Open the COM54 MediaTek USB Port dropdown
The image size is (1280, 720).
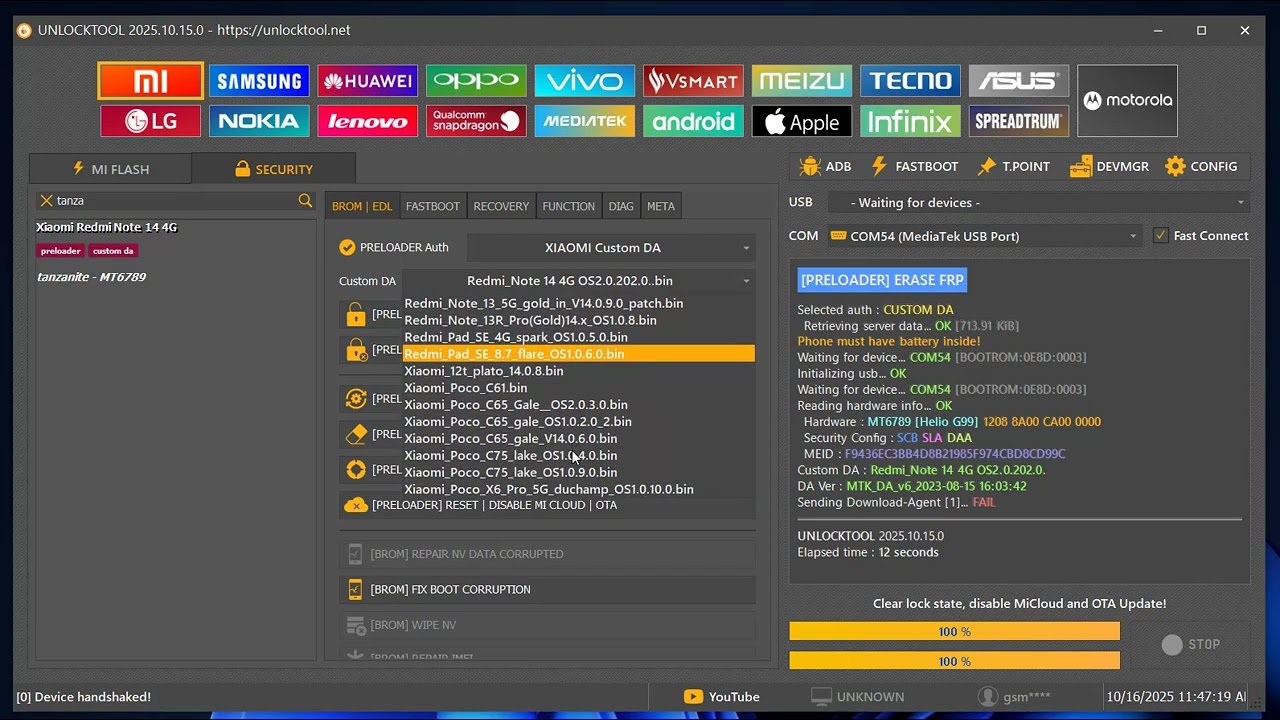985,236
